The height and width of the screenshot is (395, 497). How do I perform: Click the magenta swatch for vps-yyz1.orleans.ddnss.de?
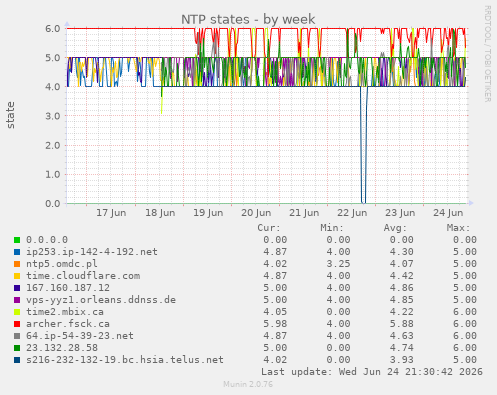[17, 300]
